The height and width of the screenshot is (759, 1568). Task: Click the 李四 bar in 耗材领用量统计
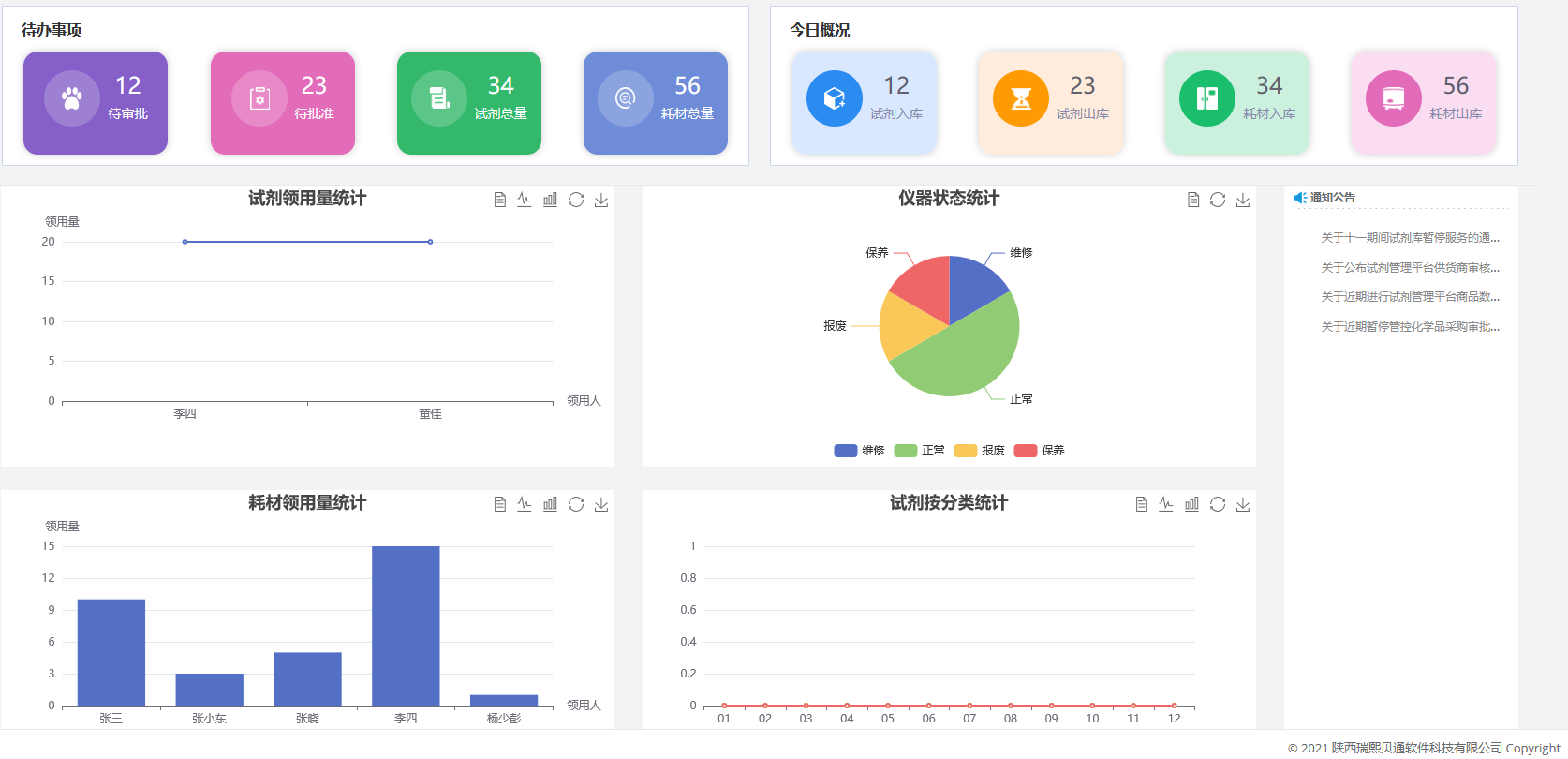click(406, 626)
